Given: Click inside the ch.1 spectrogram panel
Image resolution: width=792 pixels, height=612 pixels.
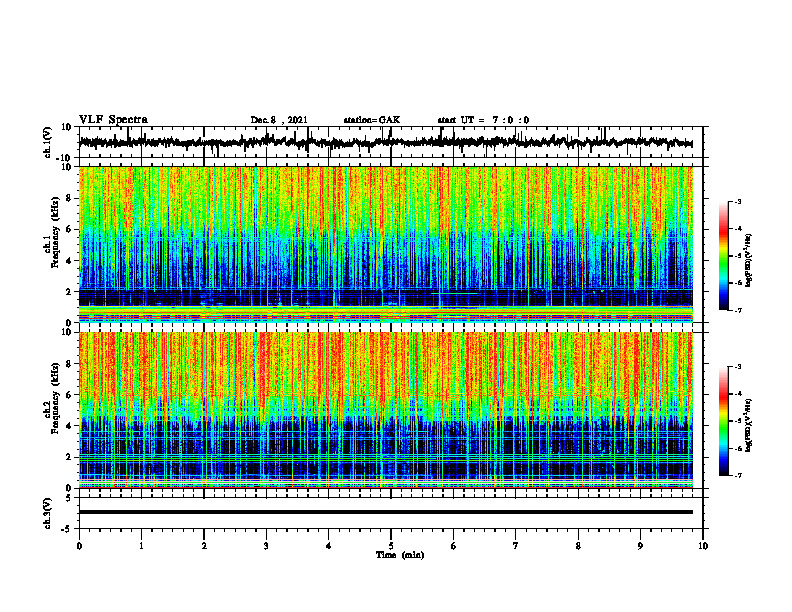Looking at the screenshot, I should [x=385, y=244].
